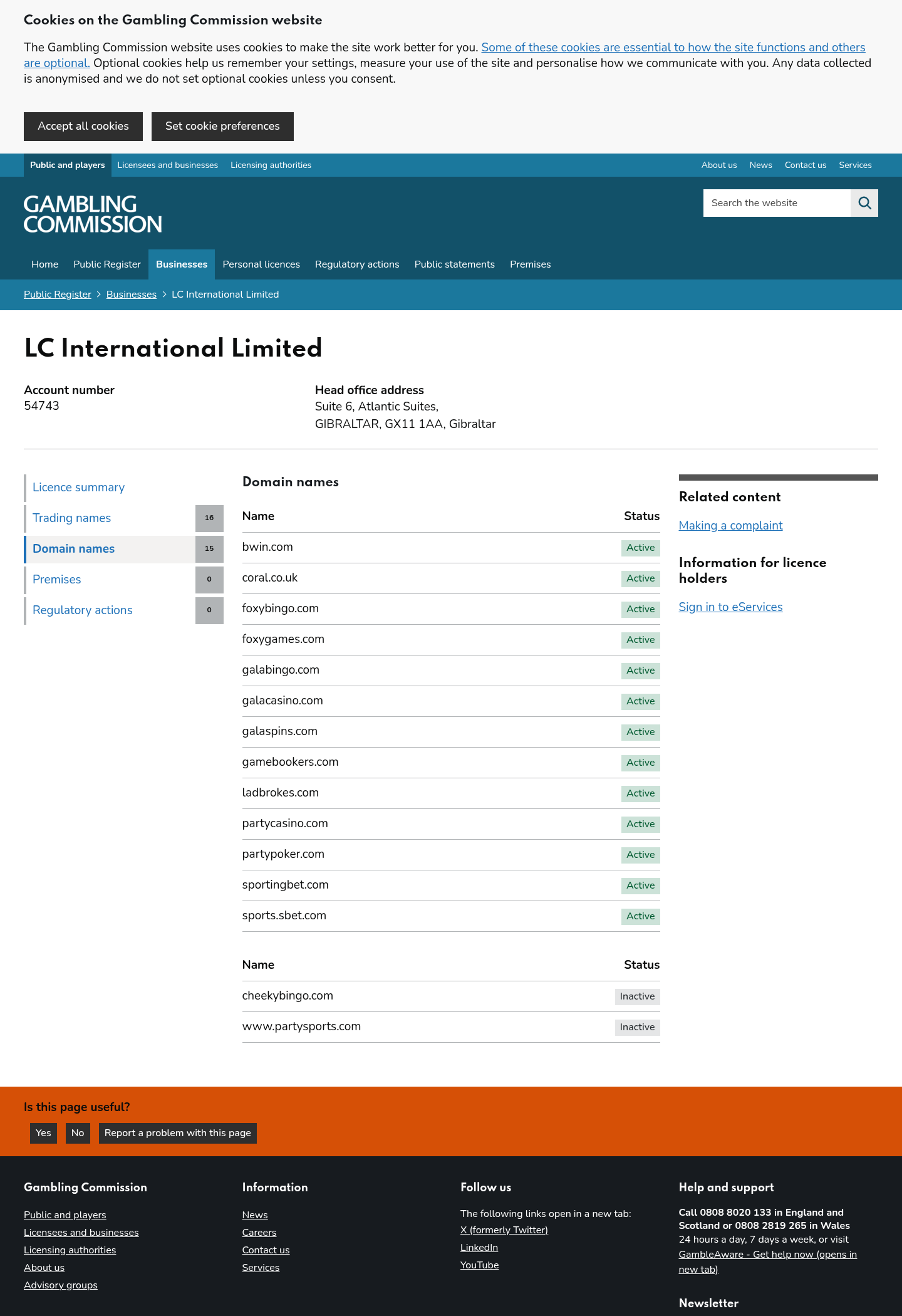Open footer Services link
This screenshot has width=902, height=1316.
(x=261, y=1268)
